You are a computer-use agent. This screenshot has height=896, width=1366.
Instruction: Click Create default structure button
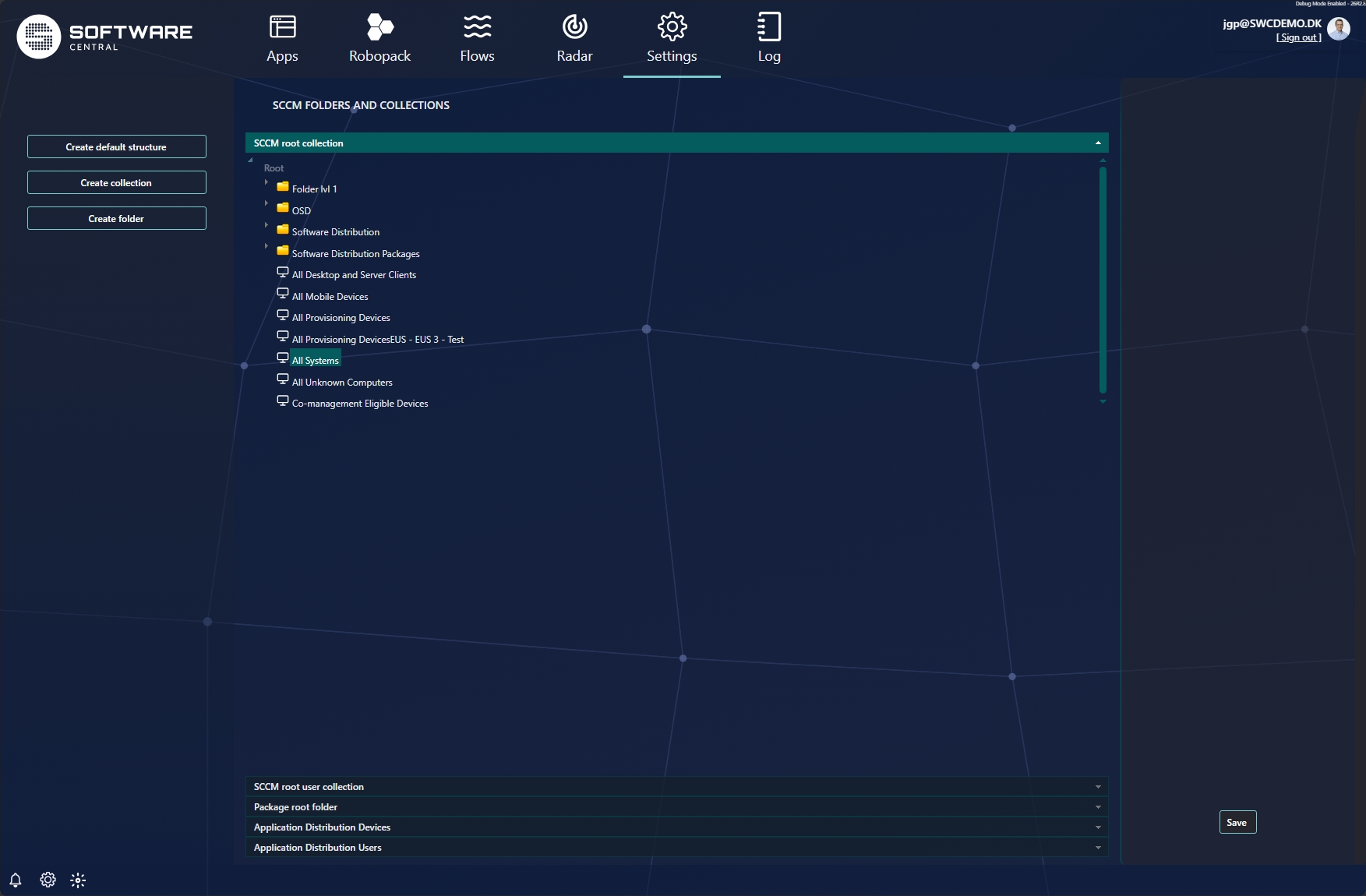(x=117, y=146)
